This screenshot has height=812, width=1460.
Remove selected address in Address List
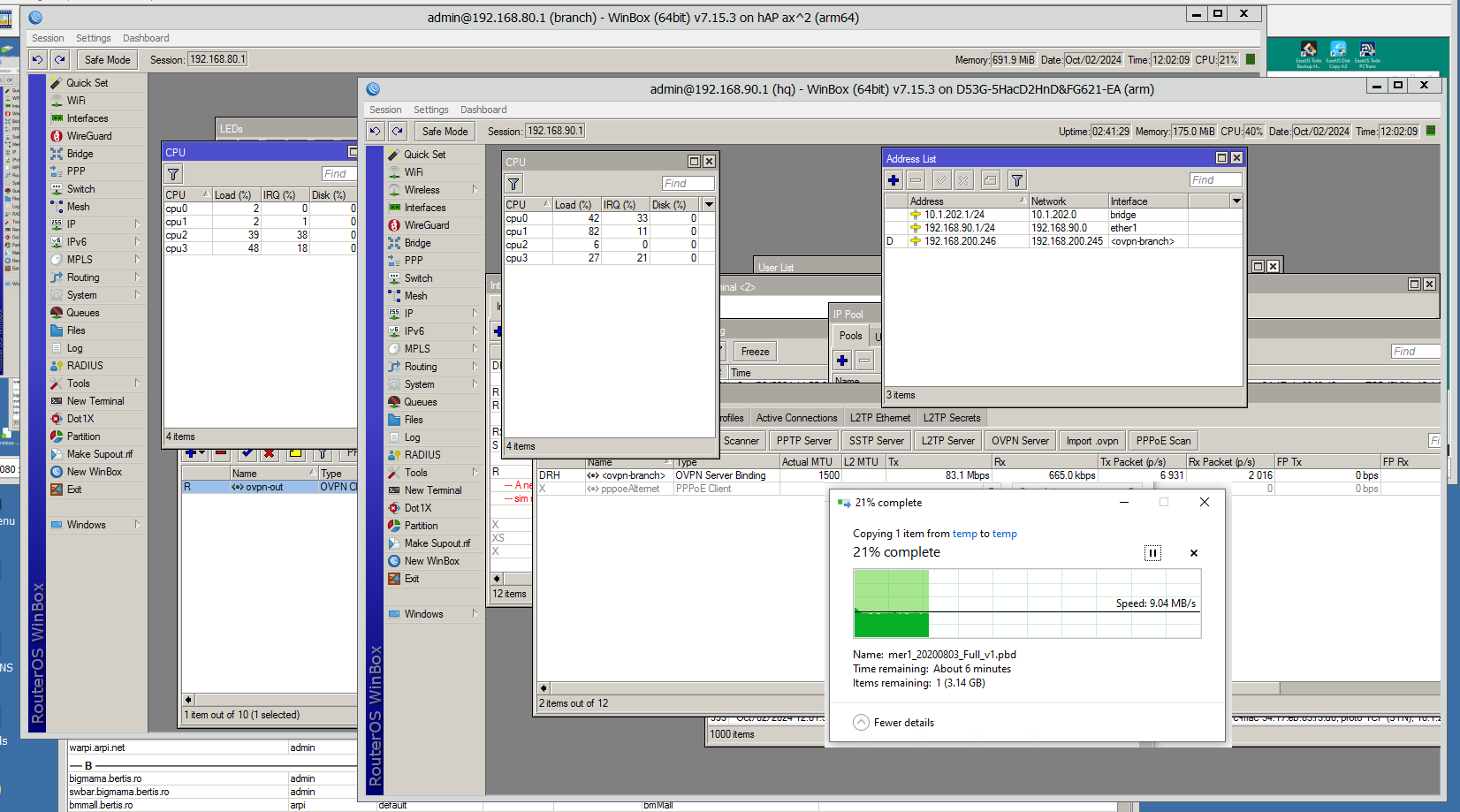(x=916, y=180)
